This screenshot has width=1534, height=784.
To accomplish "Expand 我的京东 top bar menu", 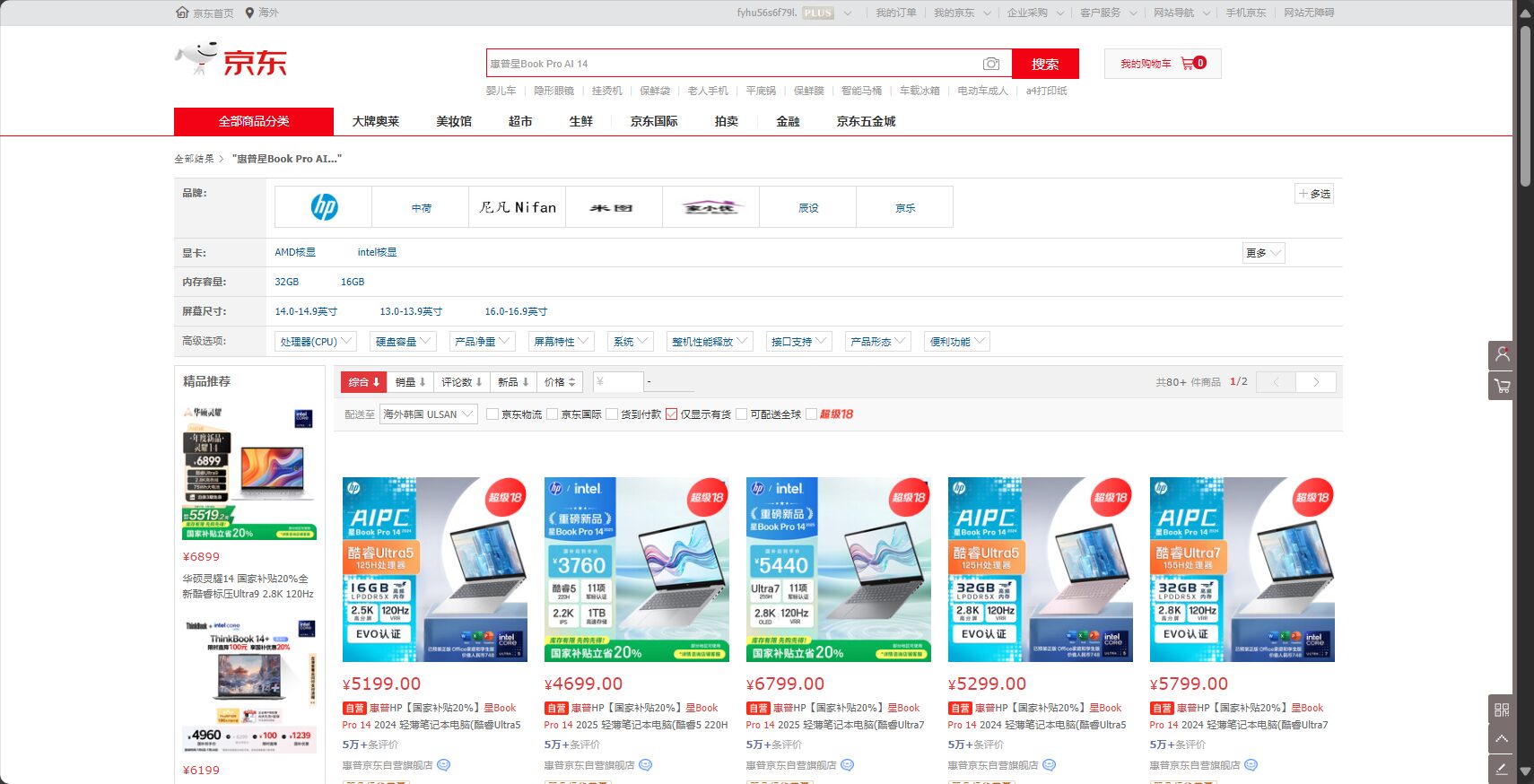I will [962, 13].
